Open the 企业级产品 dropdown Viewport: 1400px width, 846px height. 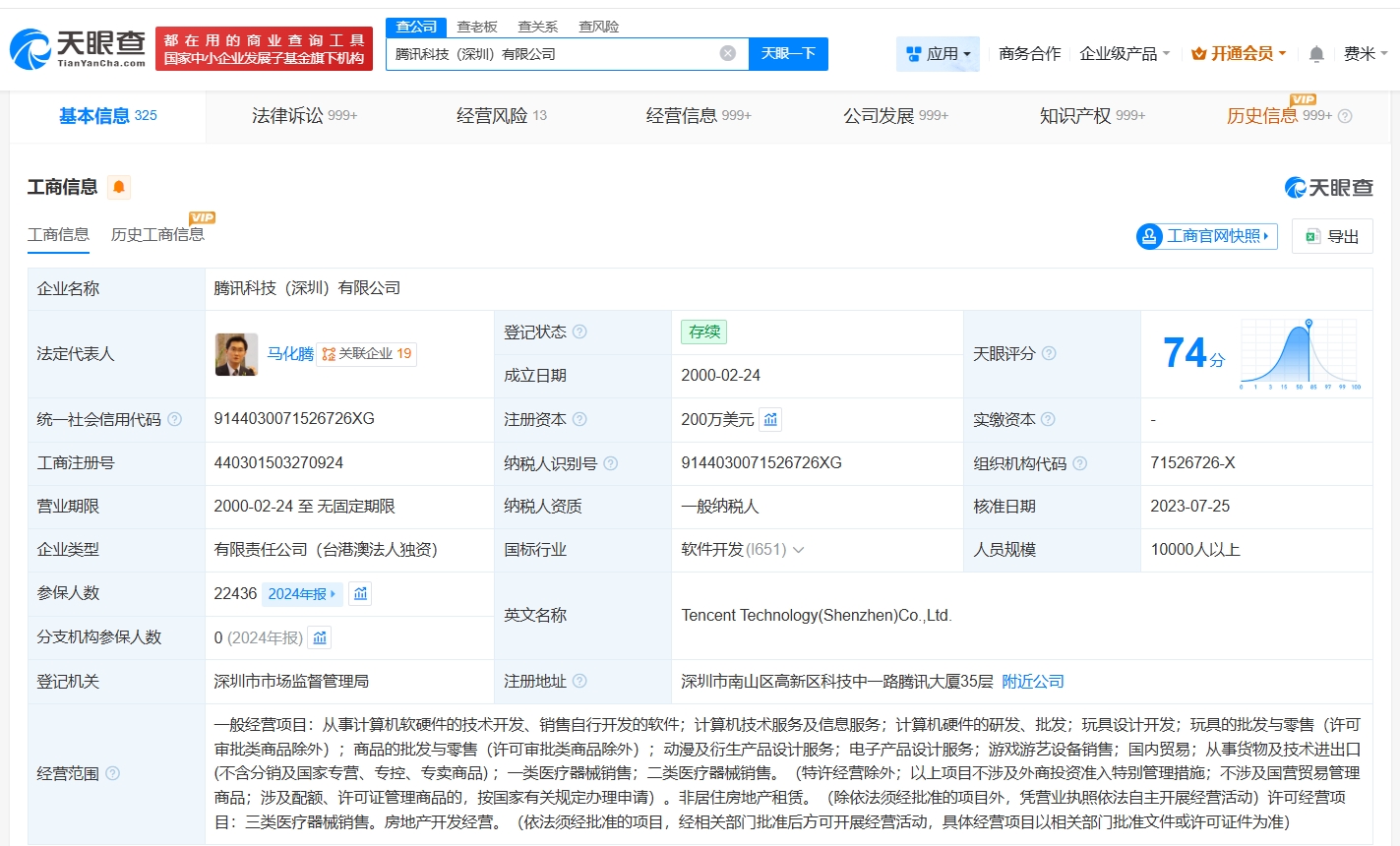(1125, 54)
